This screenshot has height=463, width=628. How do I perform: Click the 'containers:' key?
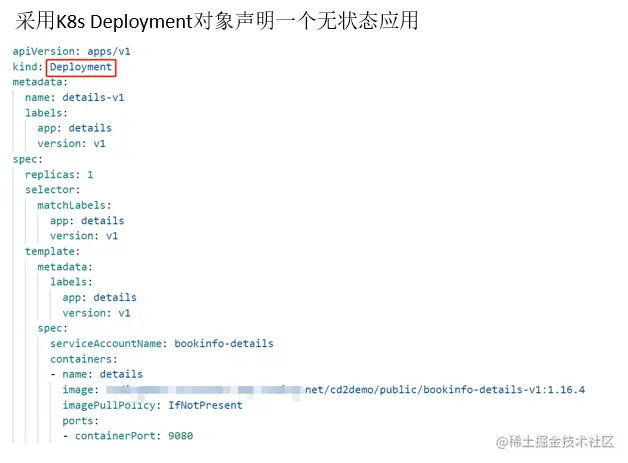pyautogui.click(x=84, y=359)
